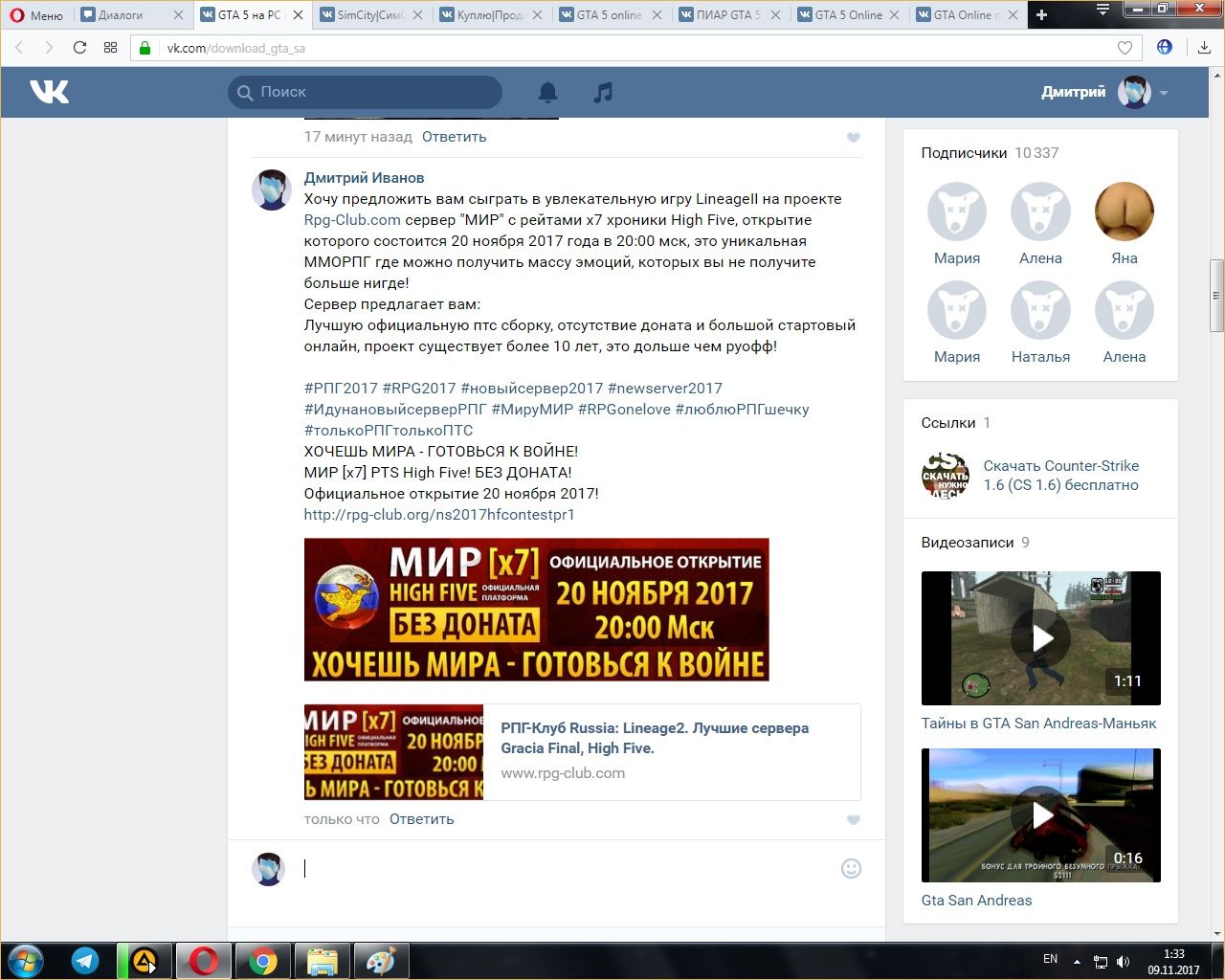Screen dimensions: 1225x980
Task: Like the comment from 17 minutes ago
Action: pos(854,138)
